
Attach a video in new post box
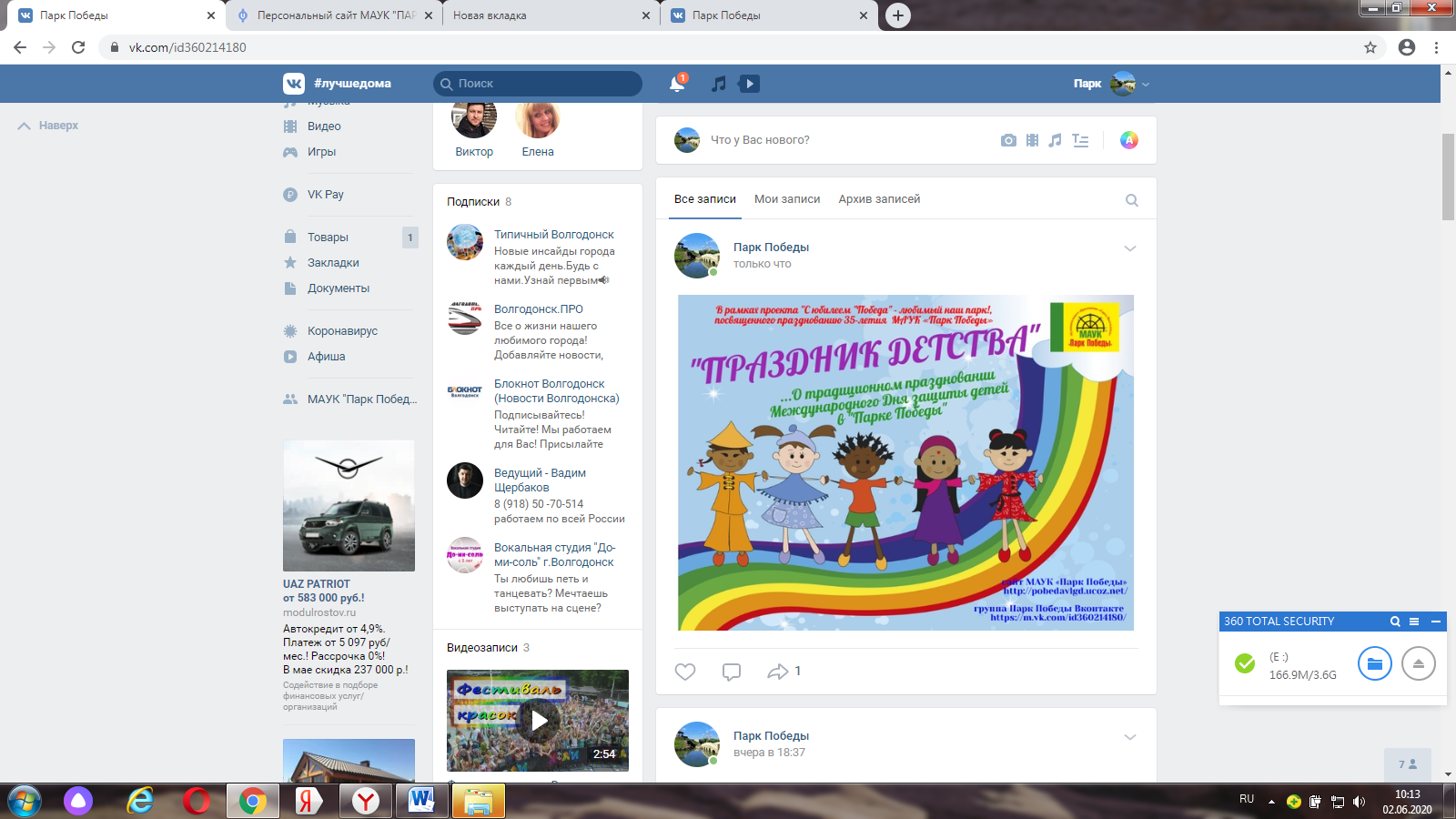click(1032, 140)
